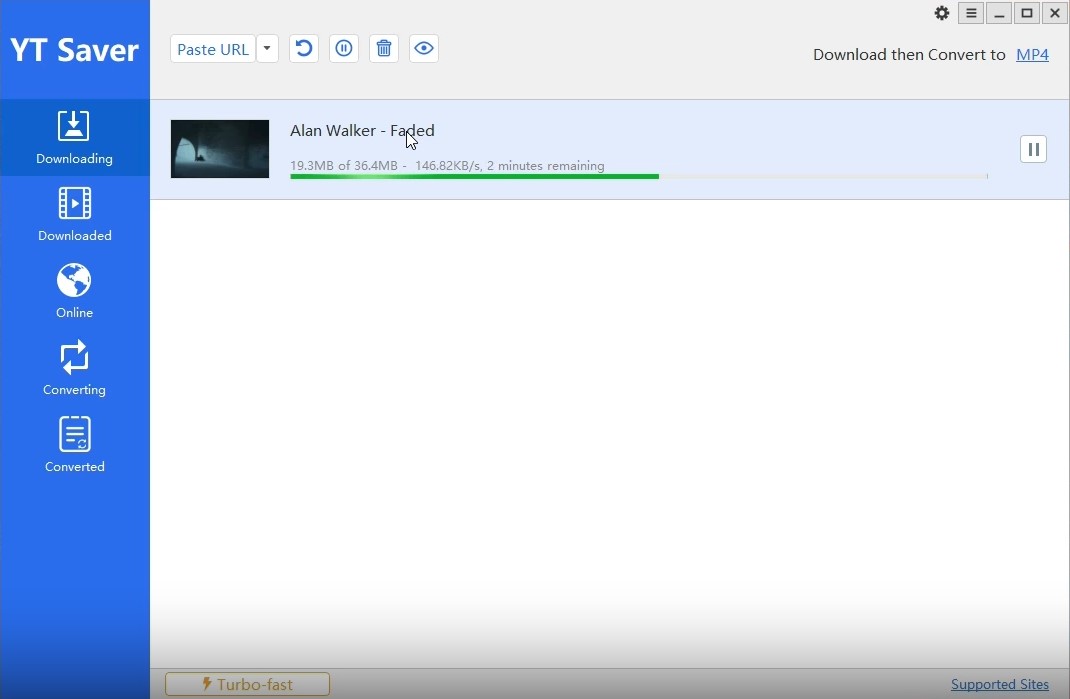Click the download progress bar
Viewport: 1070px width, 699px height.
[x=639, y=177]
